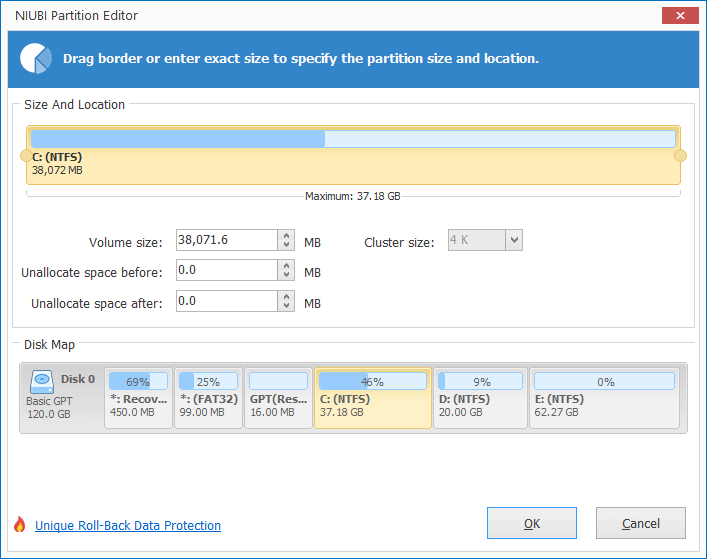Viewport: 707px width, 559px height.
Task: Increase Unallocate space before value
Action: pos(286,266)
